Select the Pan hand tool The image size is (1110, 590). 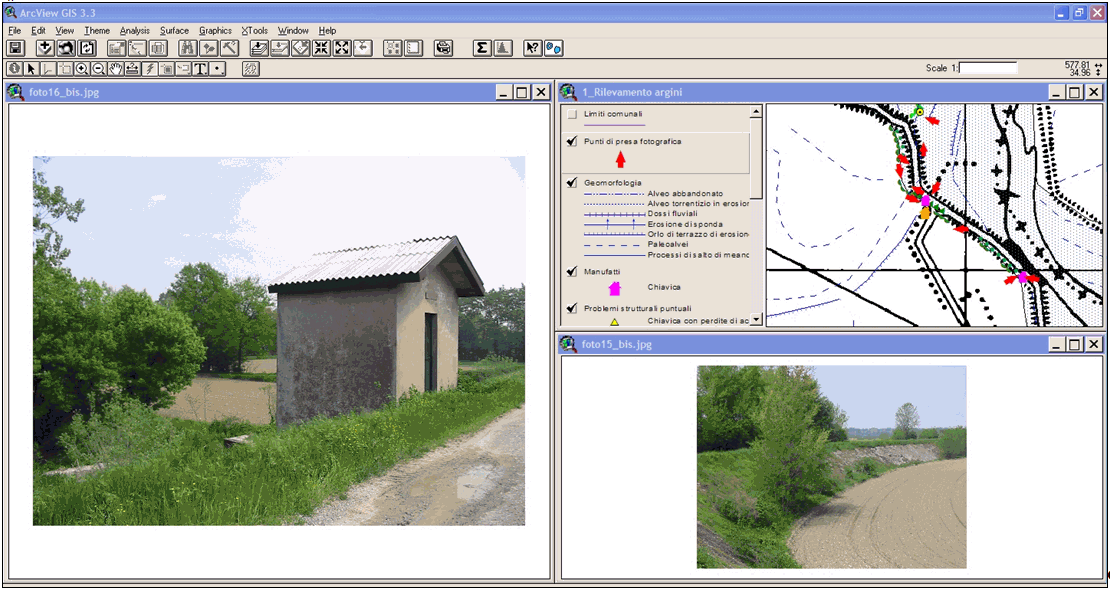115,69
